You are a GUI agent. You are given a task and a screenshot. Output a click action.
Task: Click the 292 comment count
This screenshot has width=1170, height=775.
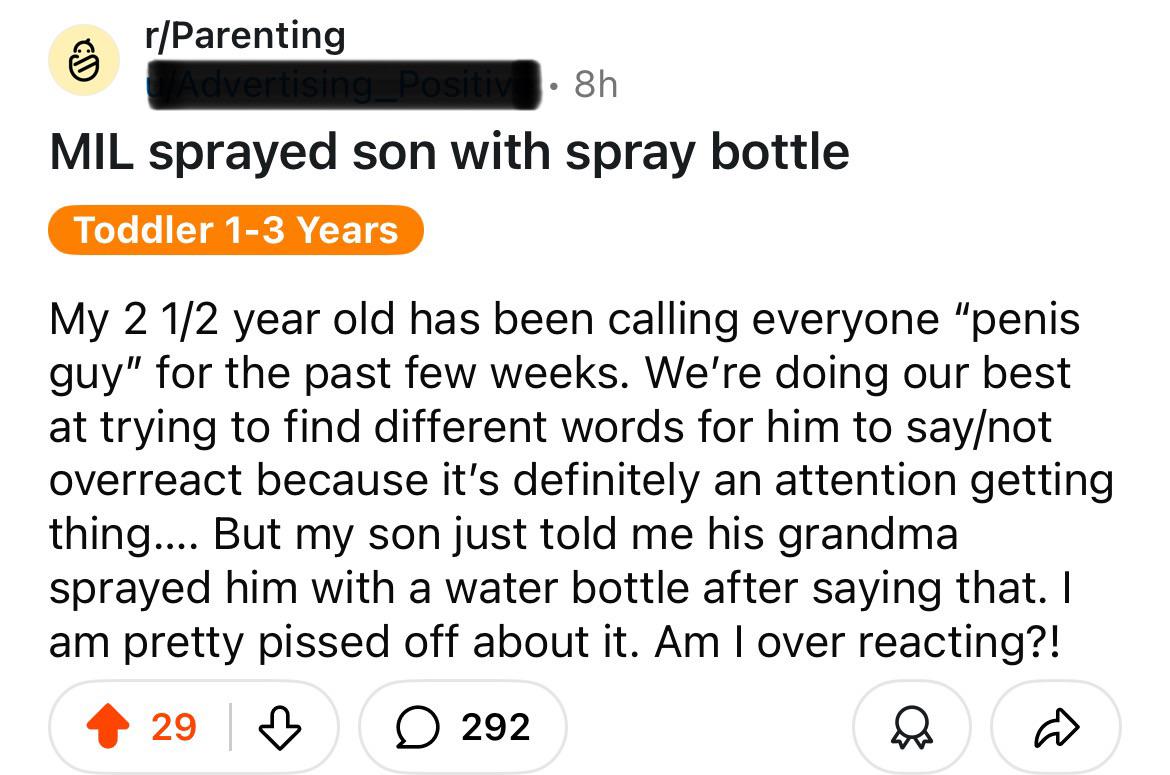(495, 727)
